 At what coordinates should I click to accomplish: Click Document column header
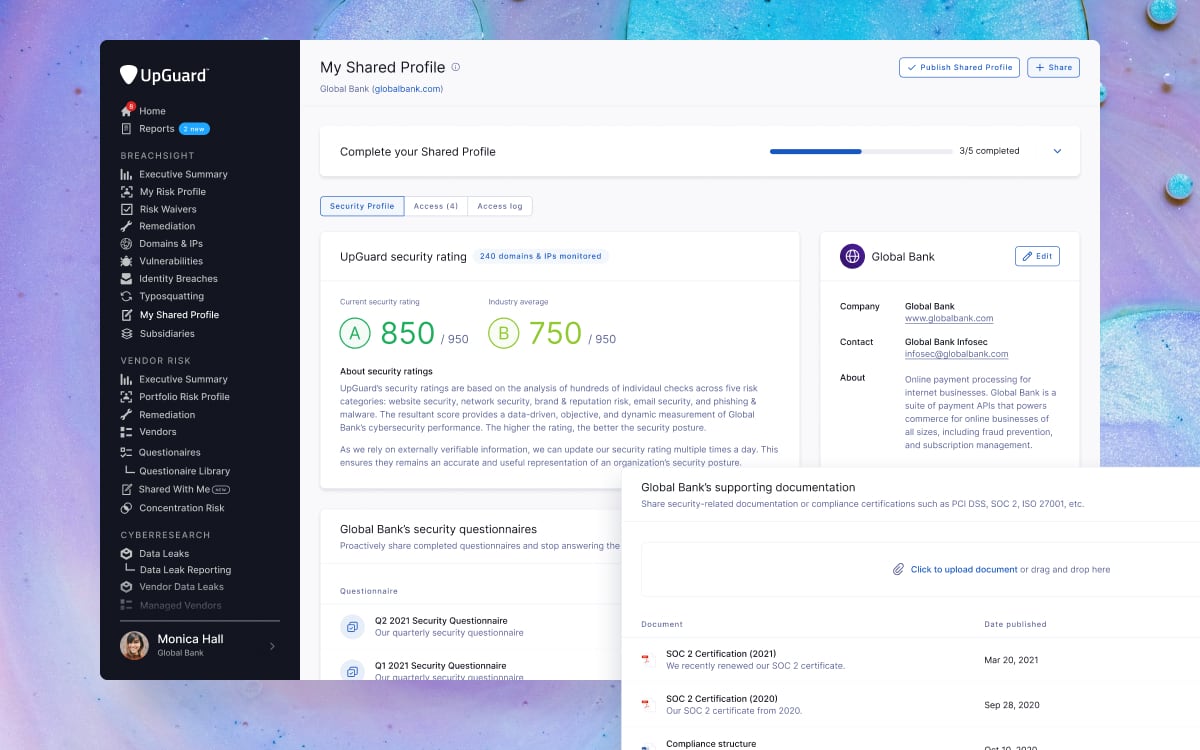pos(662,624)
